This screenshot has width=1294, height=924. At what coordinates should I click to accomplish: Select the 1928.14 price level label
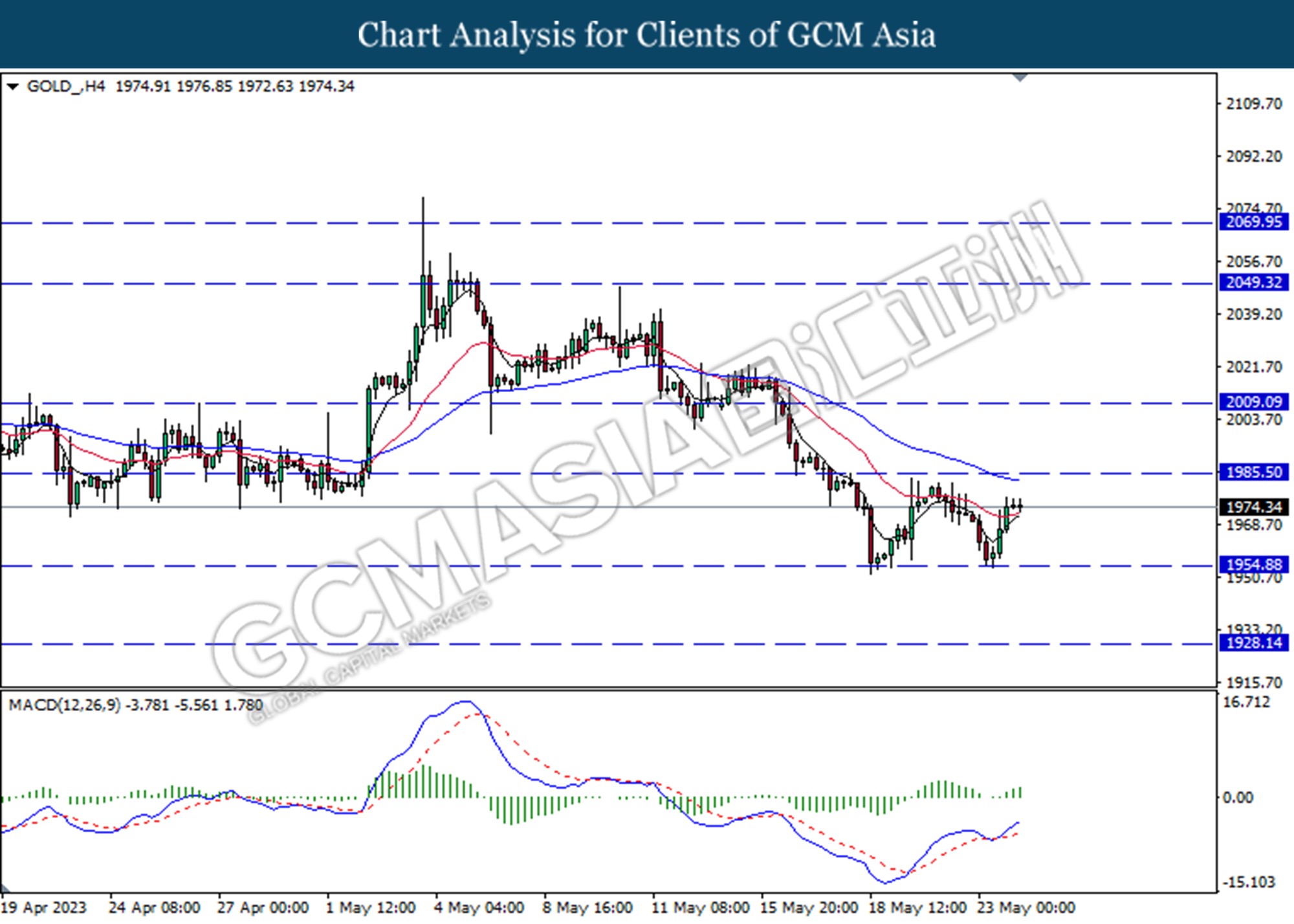pos(1254,643)
